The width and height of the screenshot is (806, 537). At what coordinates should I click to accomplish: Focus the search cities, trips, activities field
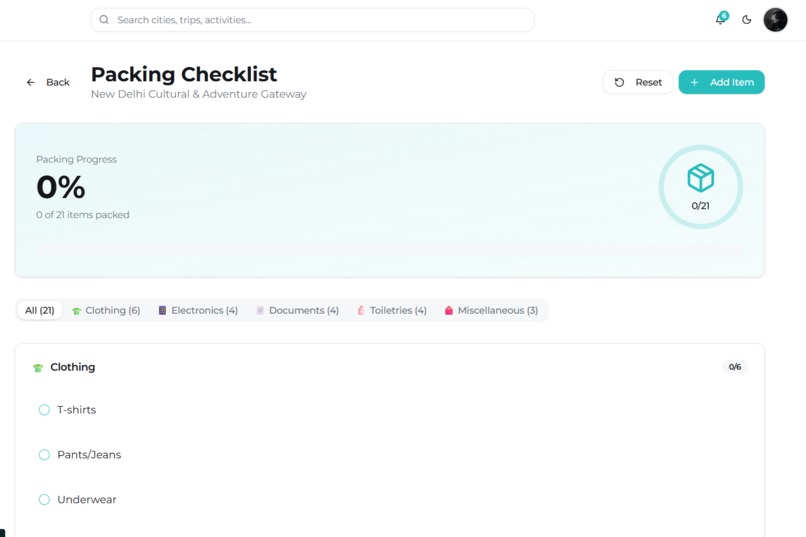[x=313, y=20]
